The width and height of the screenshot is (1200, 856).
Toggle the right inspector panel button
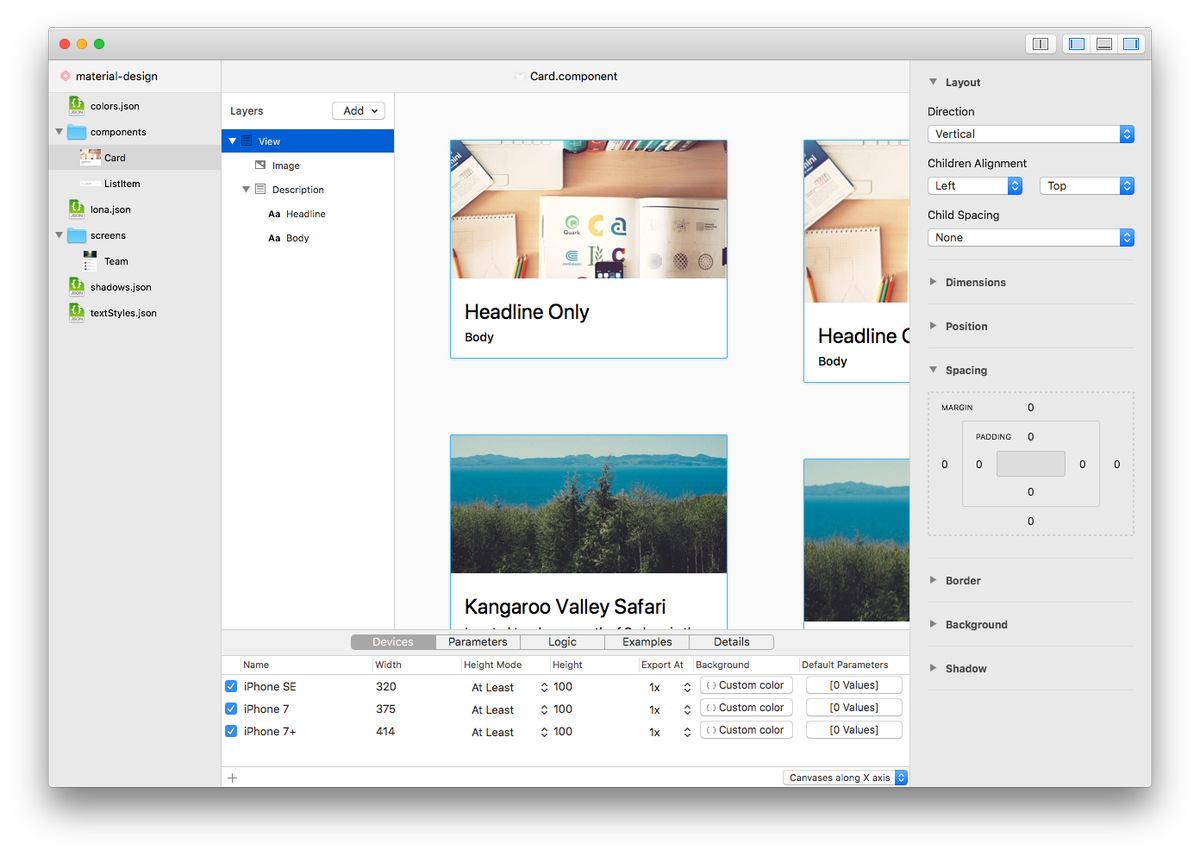[1131, 44]
